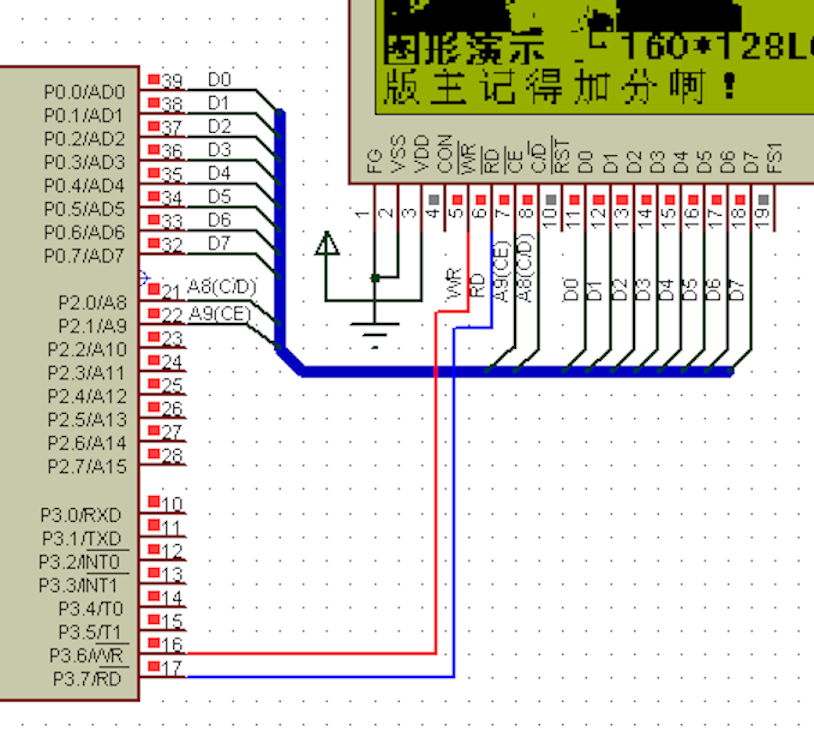Click the P3.2/INT0 pin 12
Viewport: 814px width, 749px height.
[x=155, y=550]
